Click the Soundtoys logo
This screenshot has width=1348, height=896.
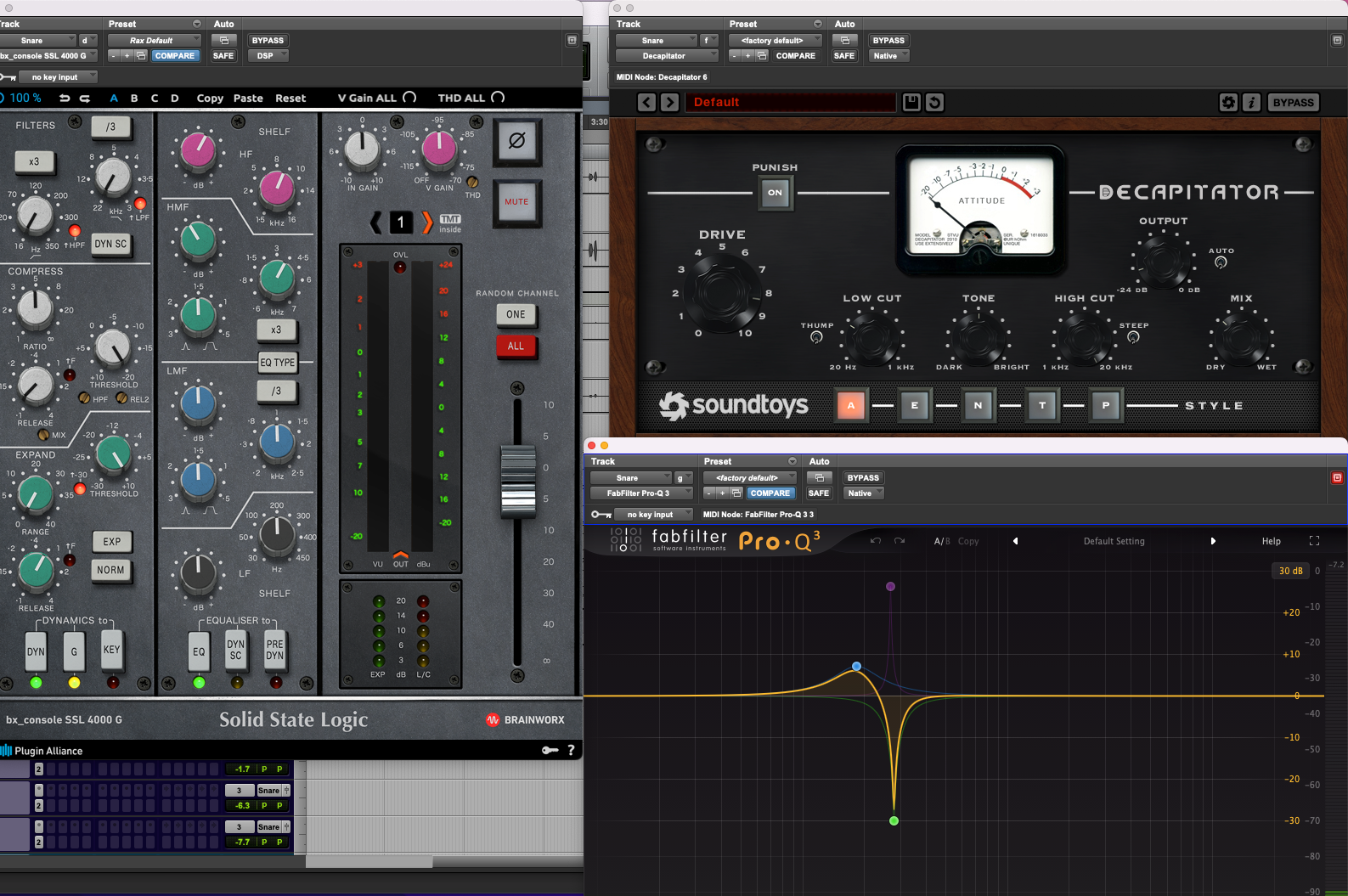click(x=733, y=406)
